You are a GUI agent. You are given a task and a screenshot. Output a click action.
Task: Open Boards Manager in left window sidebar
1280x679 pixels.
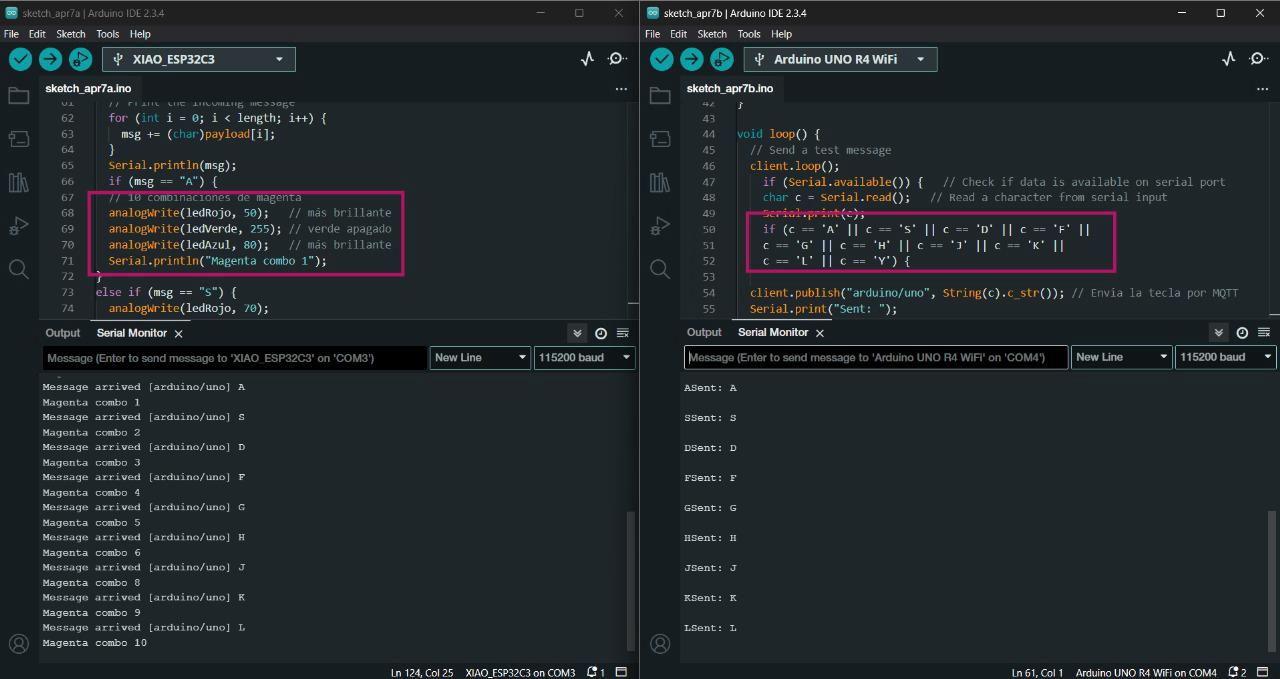18,139
